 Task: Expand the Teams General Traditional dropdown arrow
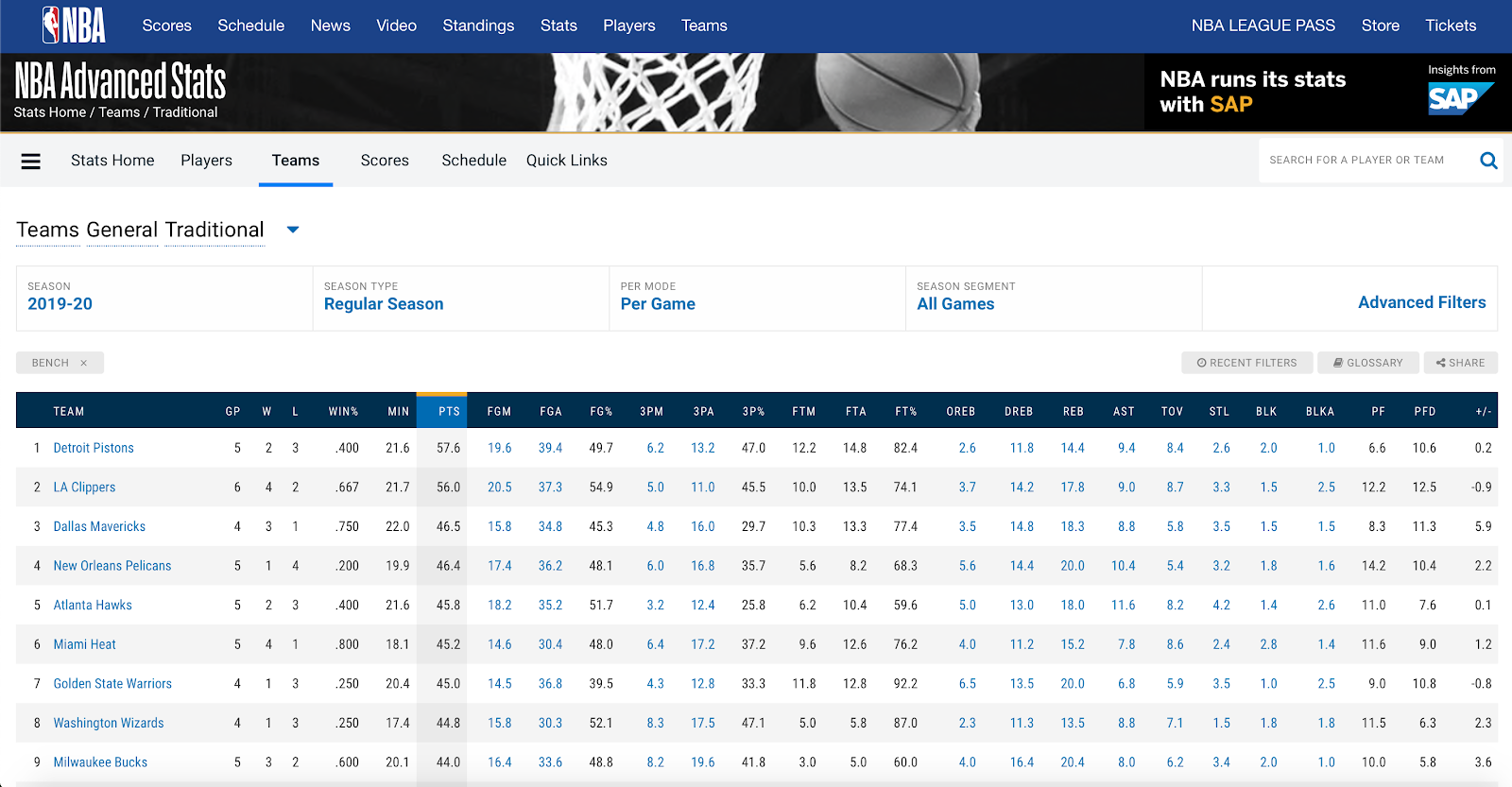click(x=293, y=230)
